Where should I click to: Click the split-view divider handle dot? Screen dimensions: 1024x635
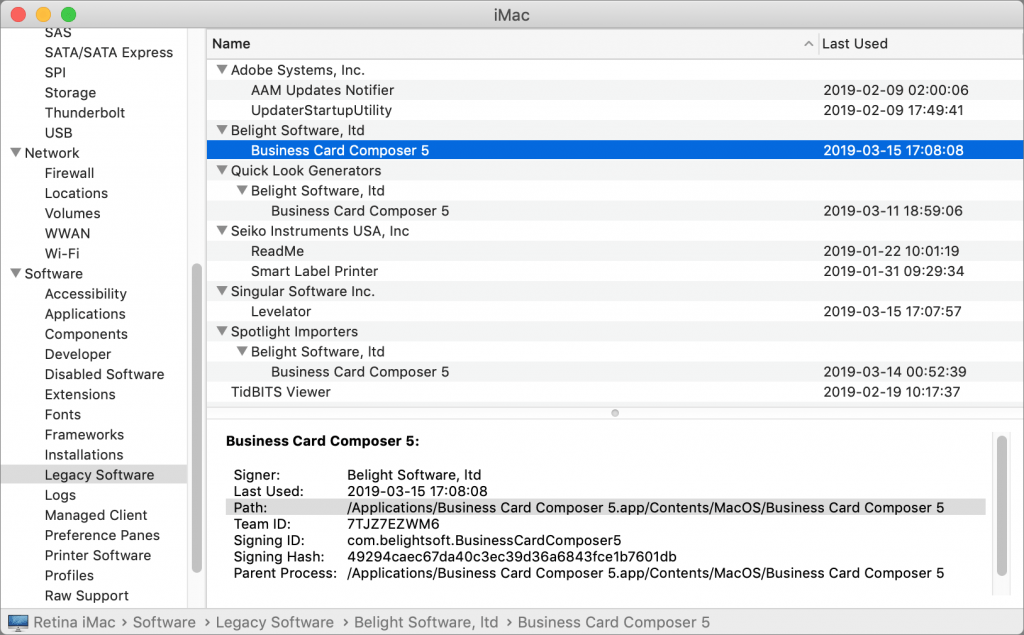pos(615,413)
